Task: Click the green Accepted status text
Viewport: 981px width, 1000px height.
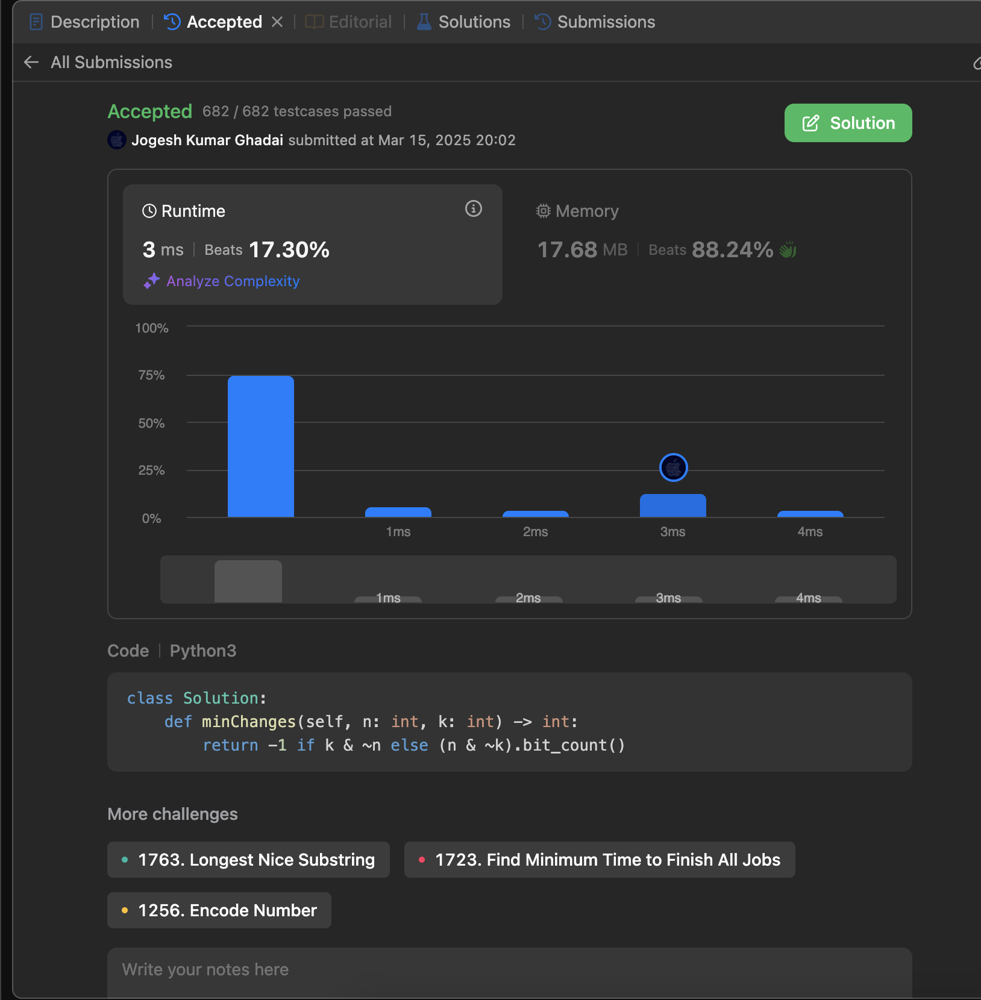Action: pos(149,111)
